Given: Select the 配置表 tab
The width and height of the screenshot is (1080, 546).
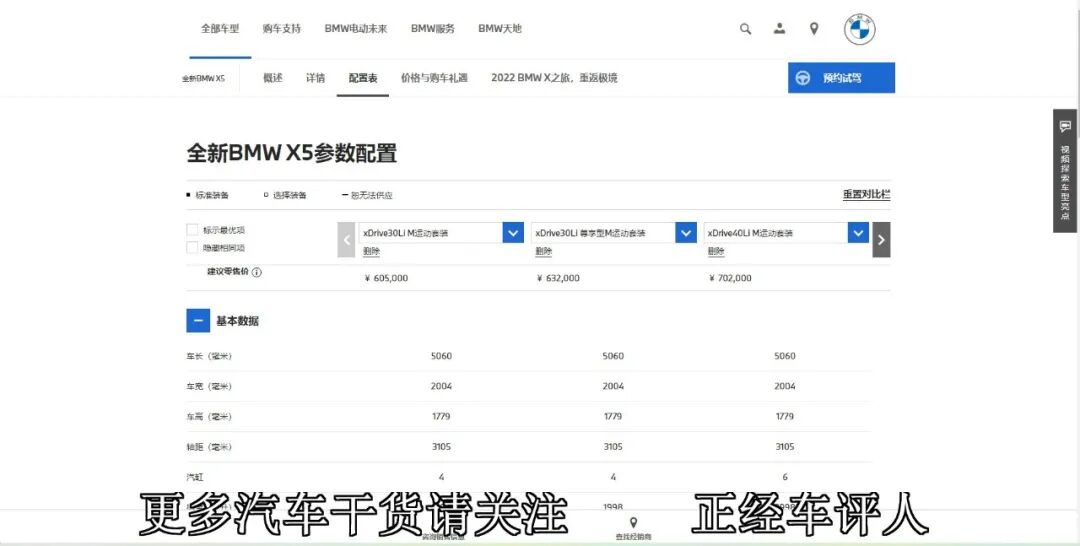Looking at the screenshot, I should (363, 78).
